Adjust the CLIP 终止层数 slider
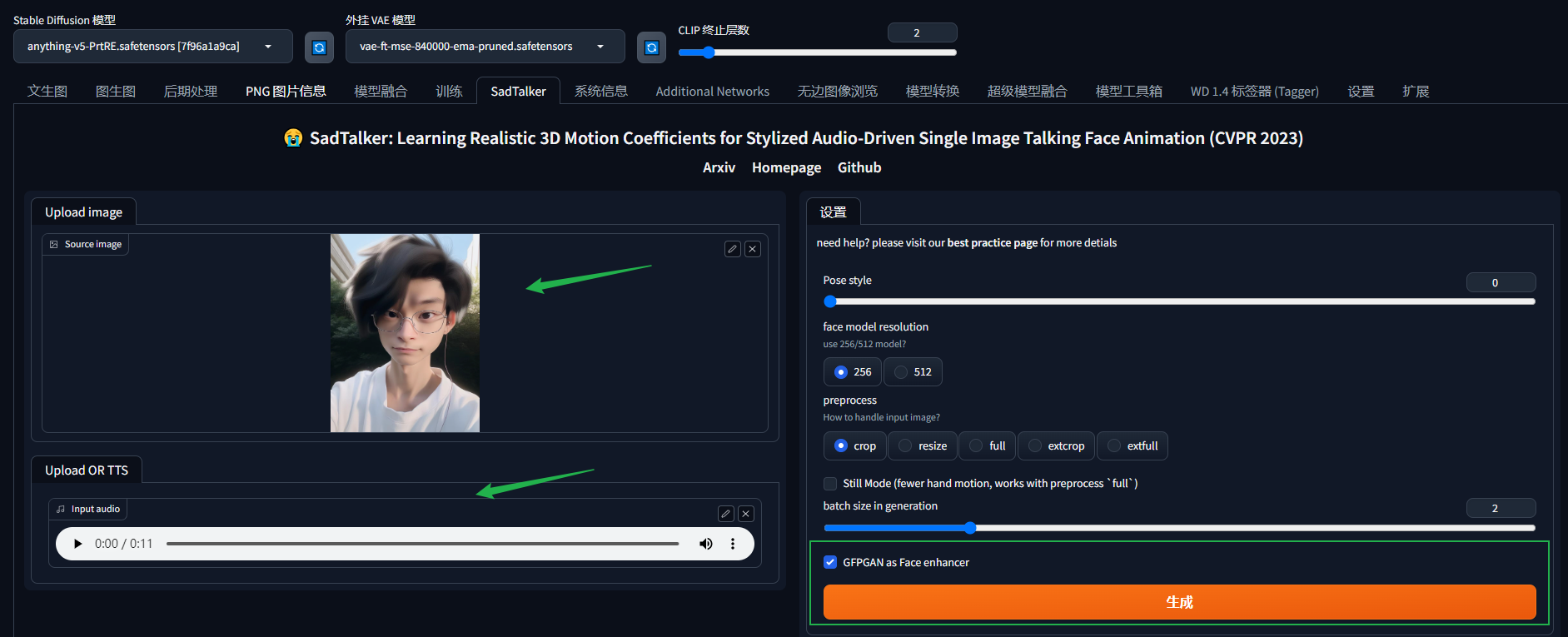The width and height of the screenshot is (1568, 637). 817,52
